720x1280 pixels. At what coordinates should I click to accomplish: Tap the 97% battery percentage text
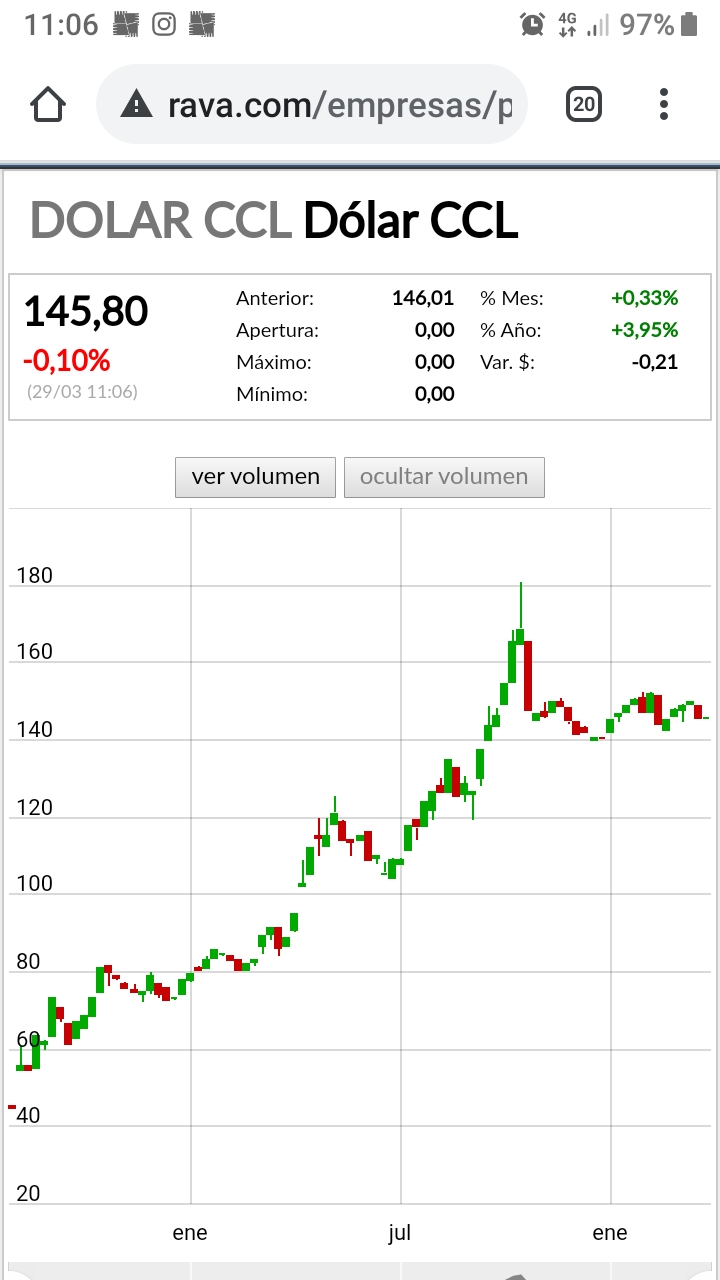click(647, 24)
